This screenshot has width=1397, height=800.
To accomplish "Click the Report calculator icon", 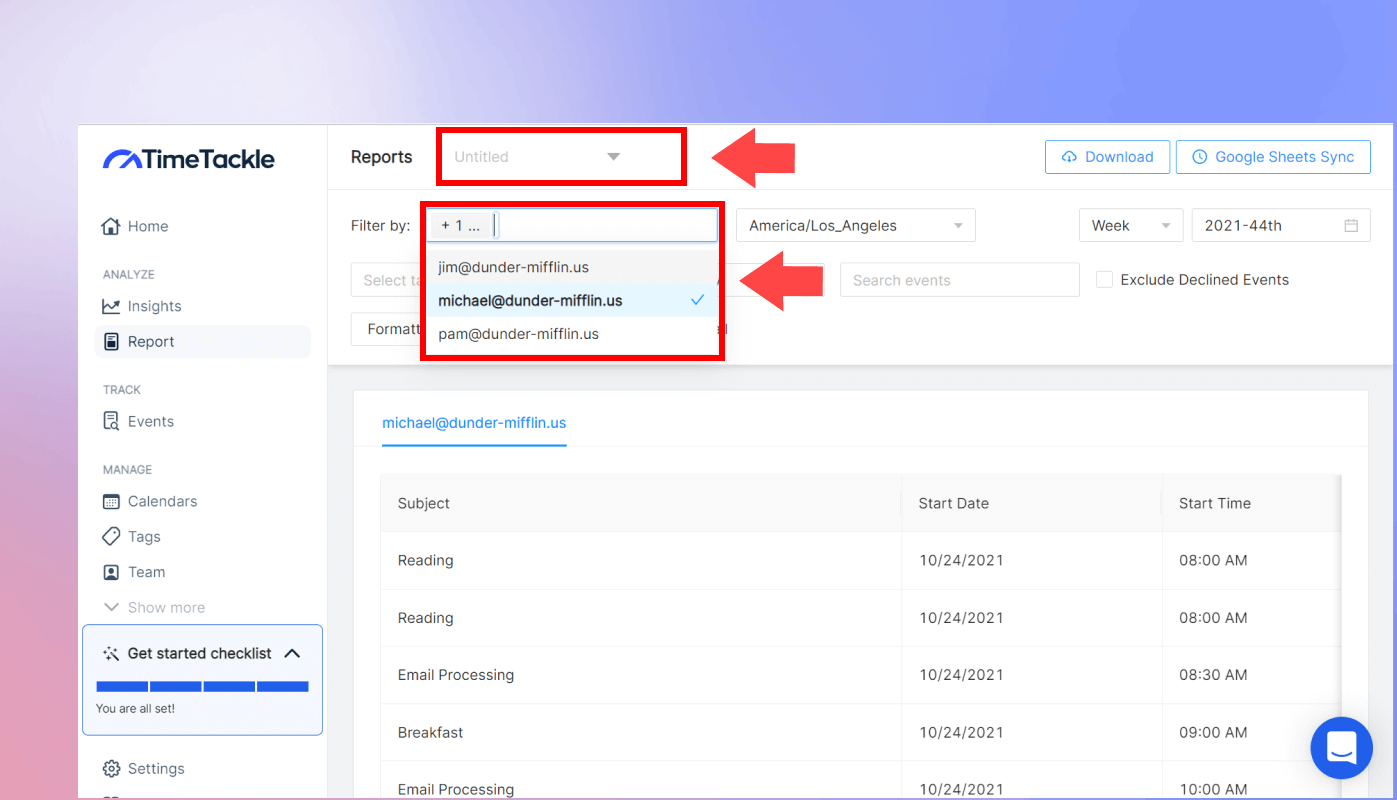I will coord(111,341).
